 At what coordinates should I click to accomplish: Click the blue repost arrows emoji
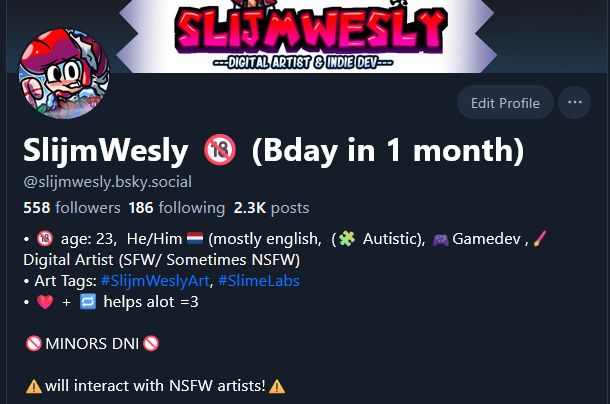pos(88,302)
